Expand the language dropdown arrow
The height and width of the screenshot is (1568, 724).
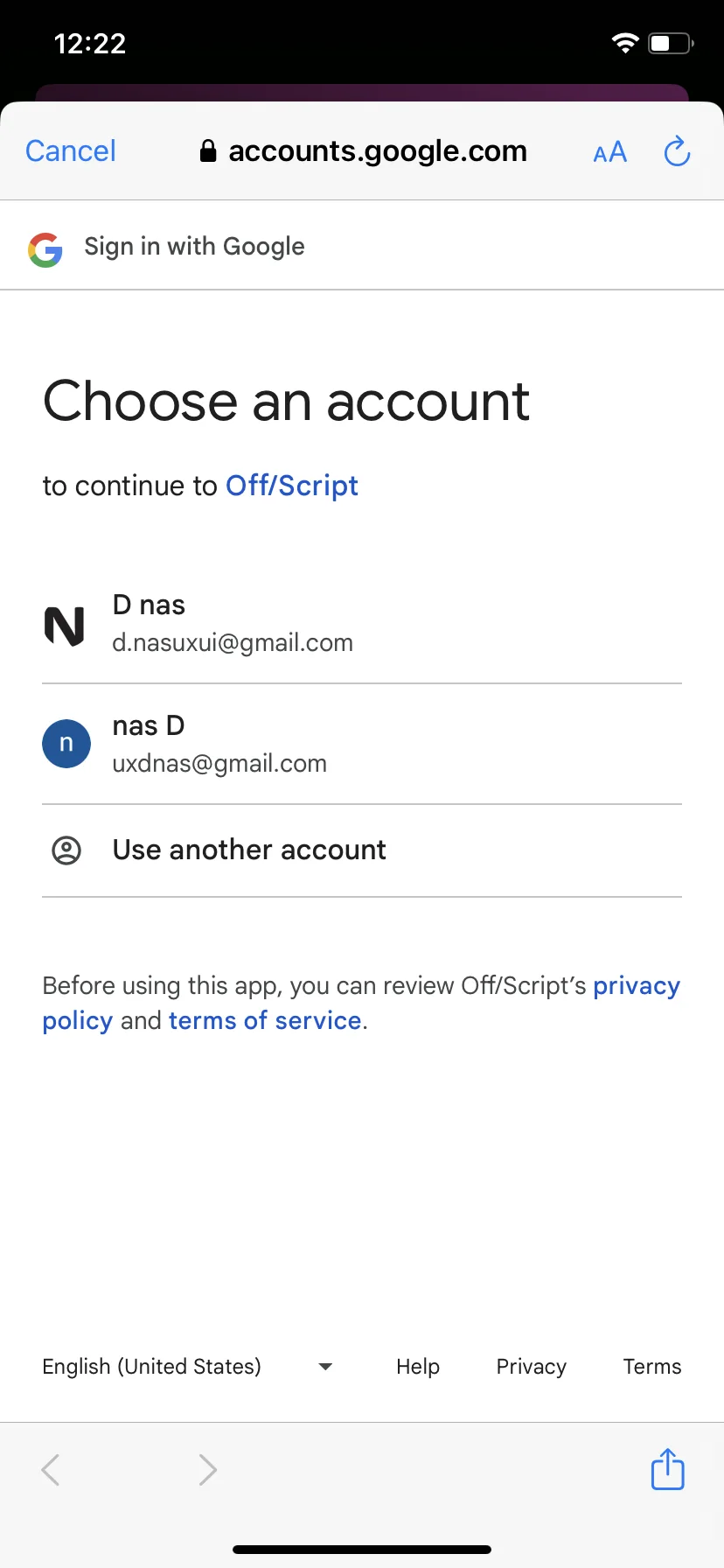[x=325, y=1366]
